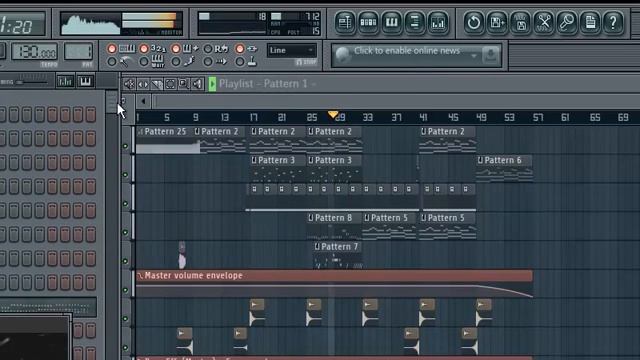Open Master volume envelope clip menu
This screenshot has height=360, width=640.
tap(140, 276)
